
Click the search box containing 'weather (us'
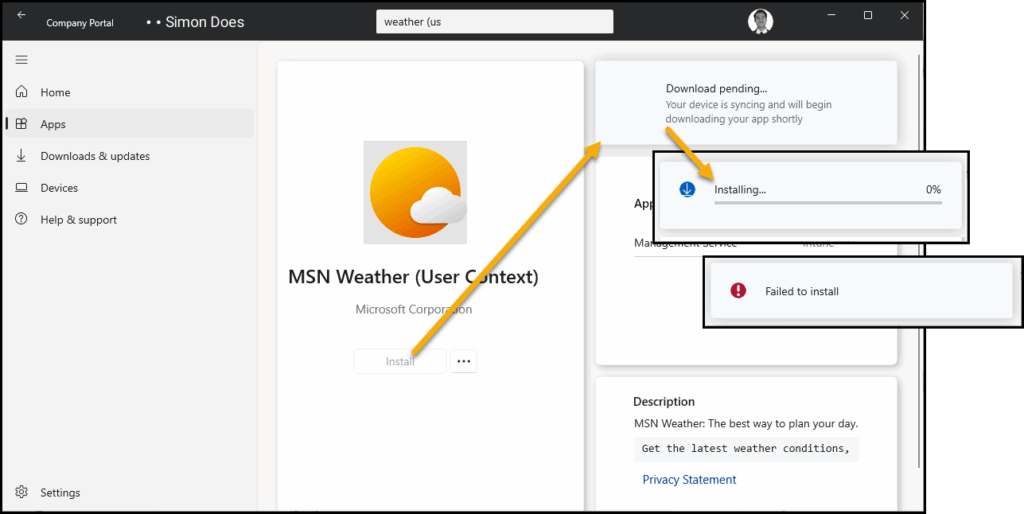tap(494, 22)
